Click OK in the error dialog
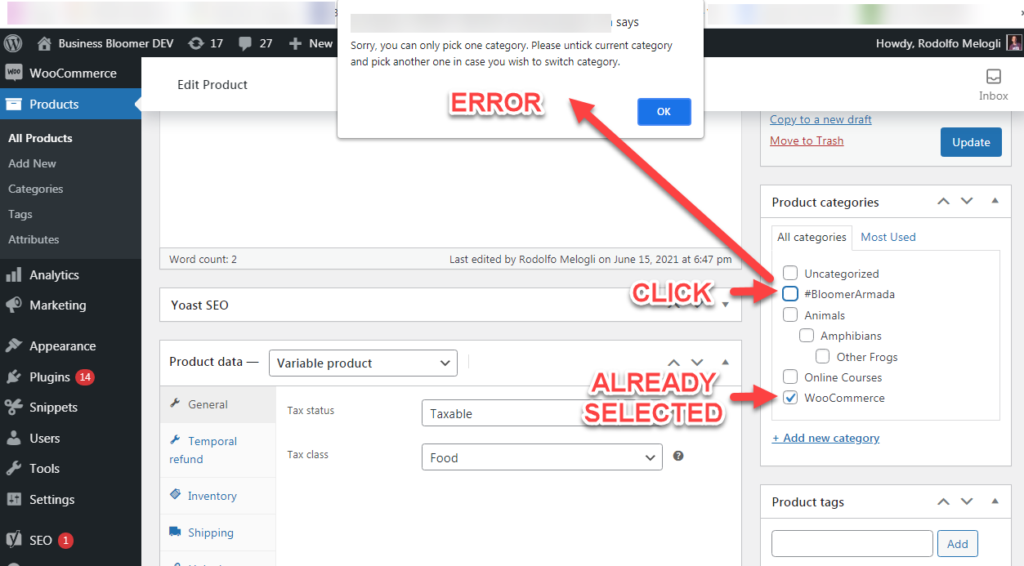 [664, 112]
